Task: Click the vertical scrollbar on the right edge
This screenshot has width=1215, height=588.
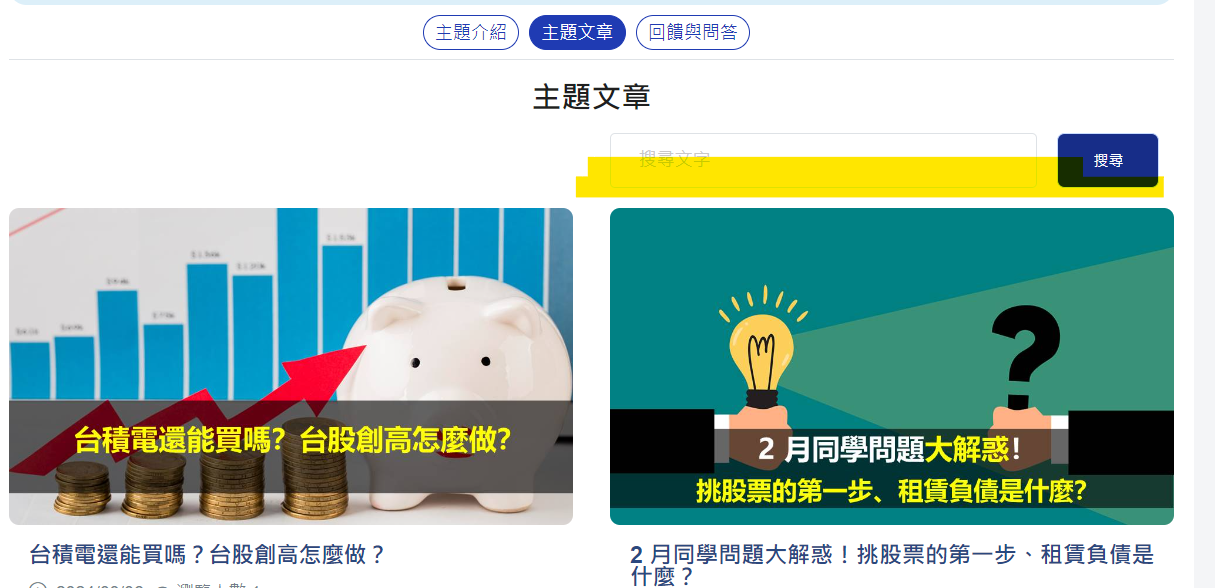Action: tap(1204, 294)
